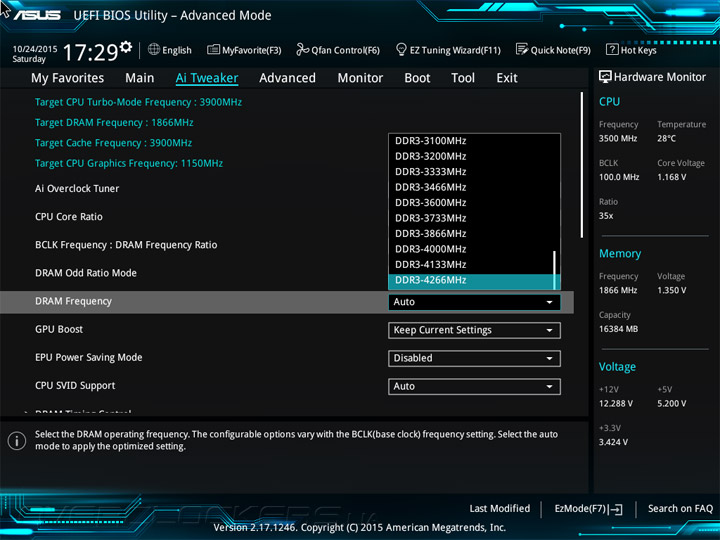Open the Advanced tab

[x=287, y=78]
